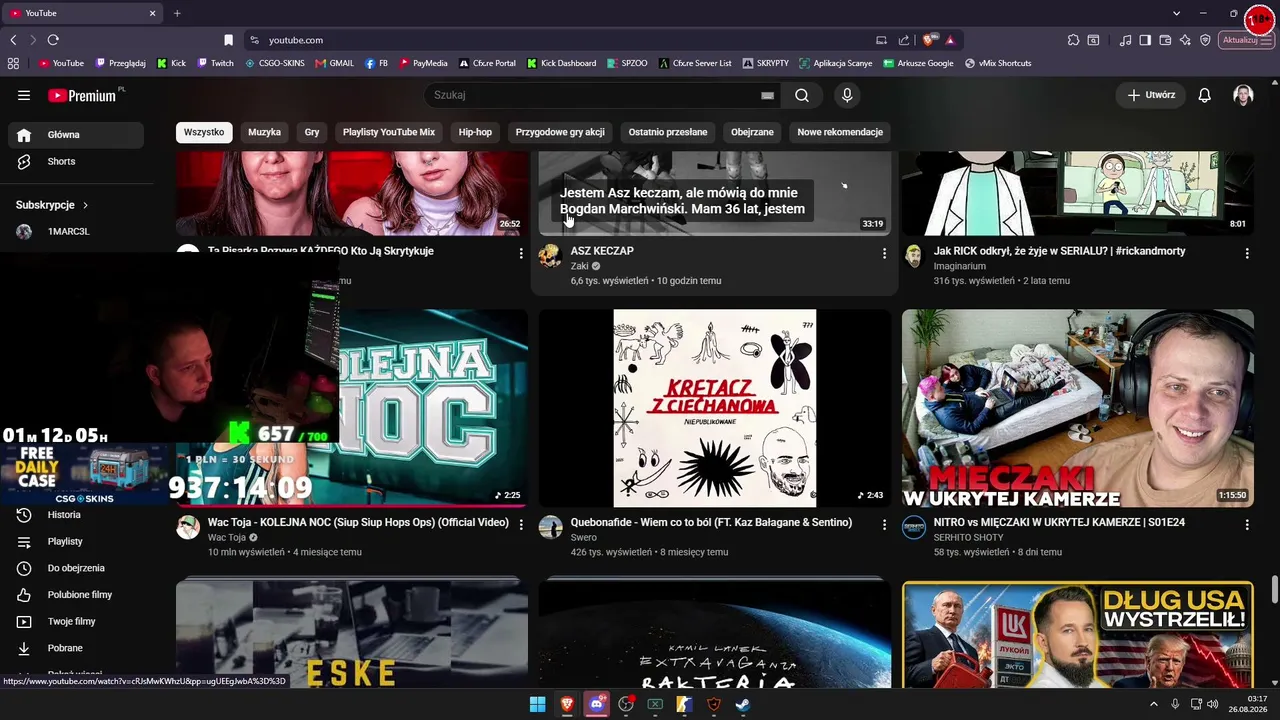Viewport: 1280px width, 720px height.
Task: Click the share icon in address bar
Action: [904, 40]
